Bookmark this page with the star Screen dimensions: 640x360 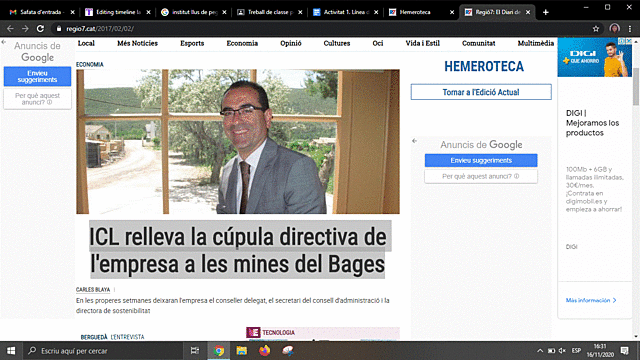596,29
